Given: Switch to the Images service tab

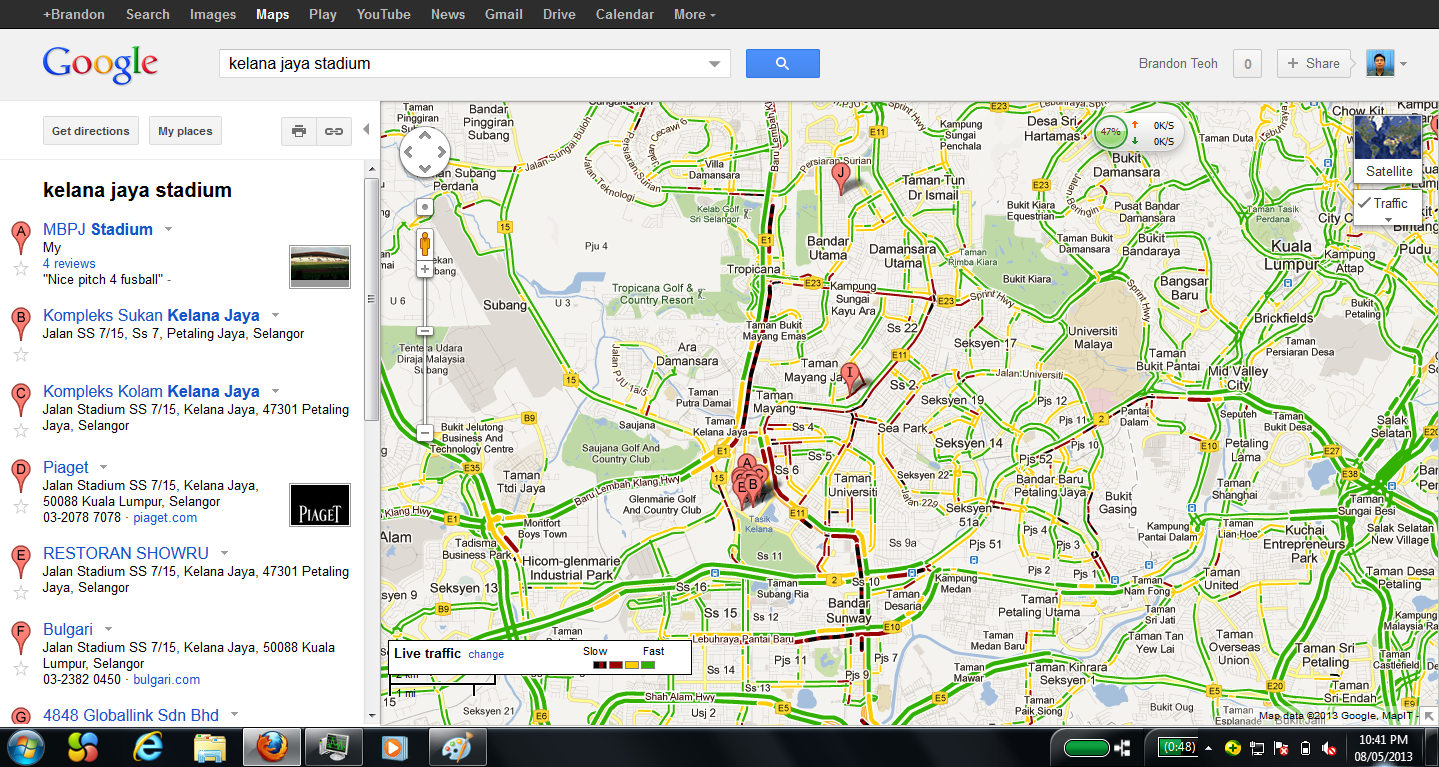Looking at the screenshot, I should [x=212, y=14].
